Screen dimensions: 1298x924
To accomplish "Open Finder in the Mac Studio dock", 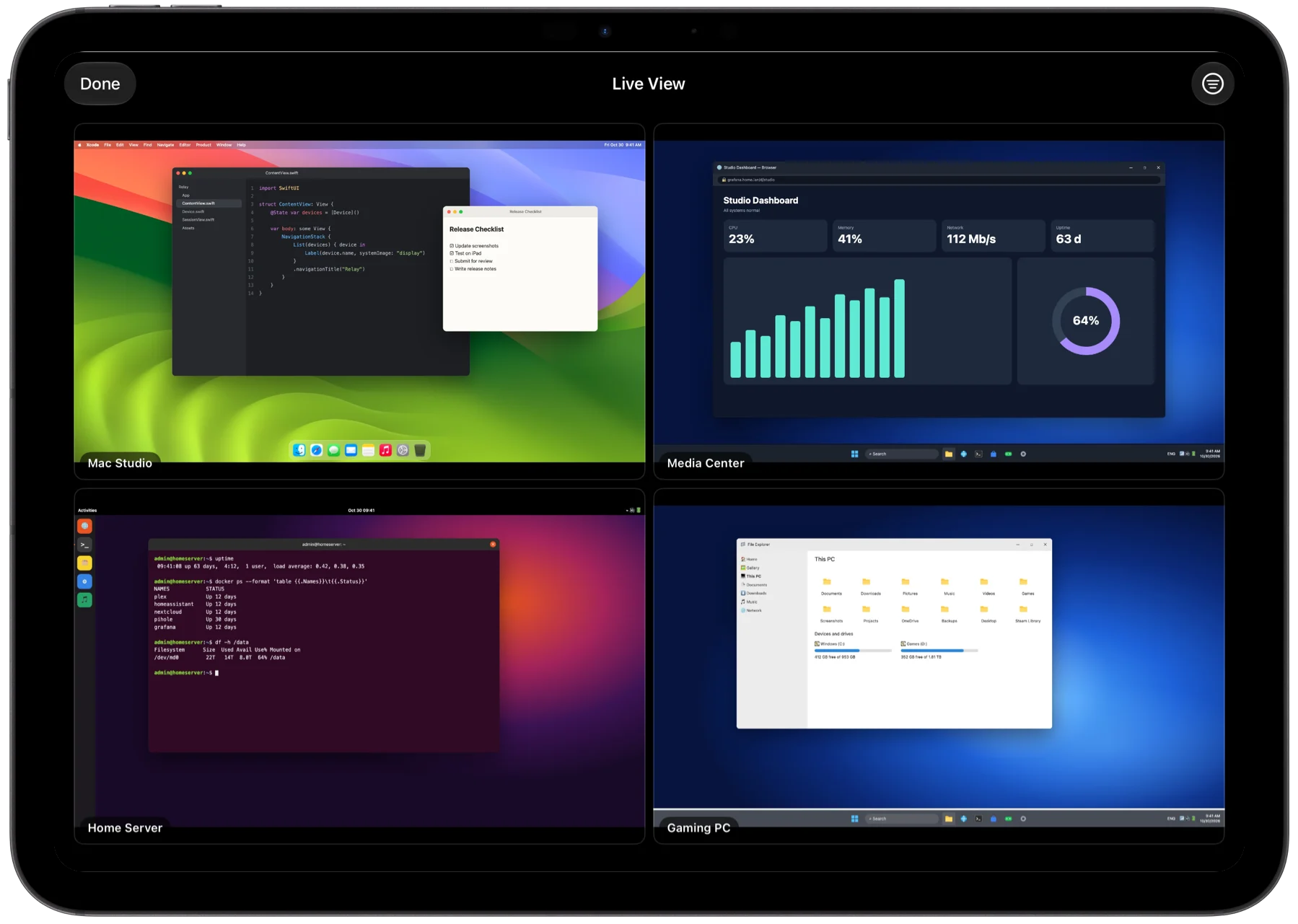I will (x=299, y=450).
